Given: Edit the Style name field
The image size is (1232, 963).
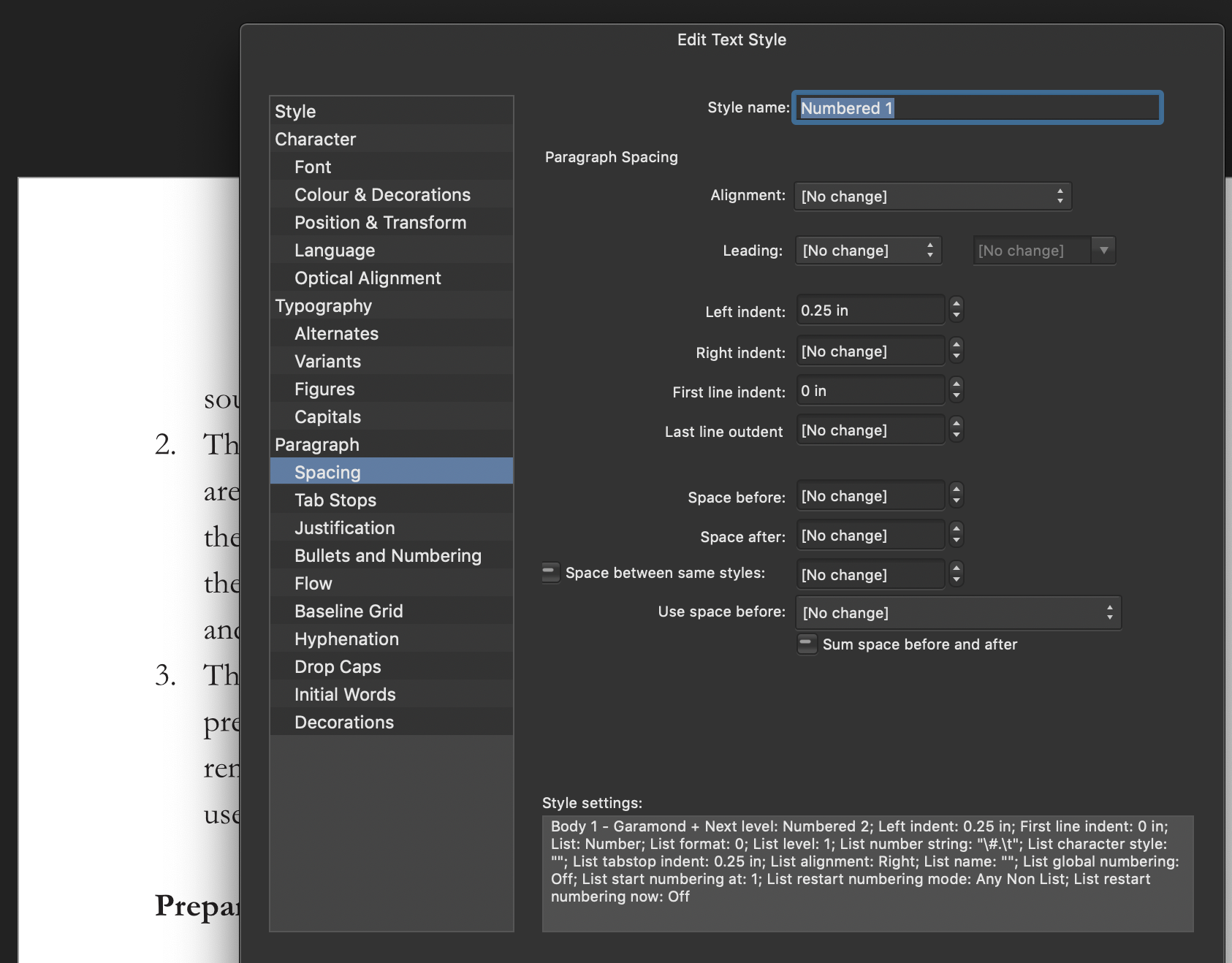Looking at the screenshot, I should coord(978,107).
